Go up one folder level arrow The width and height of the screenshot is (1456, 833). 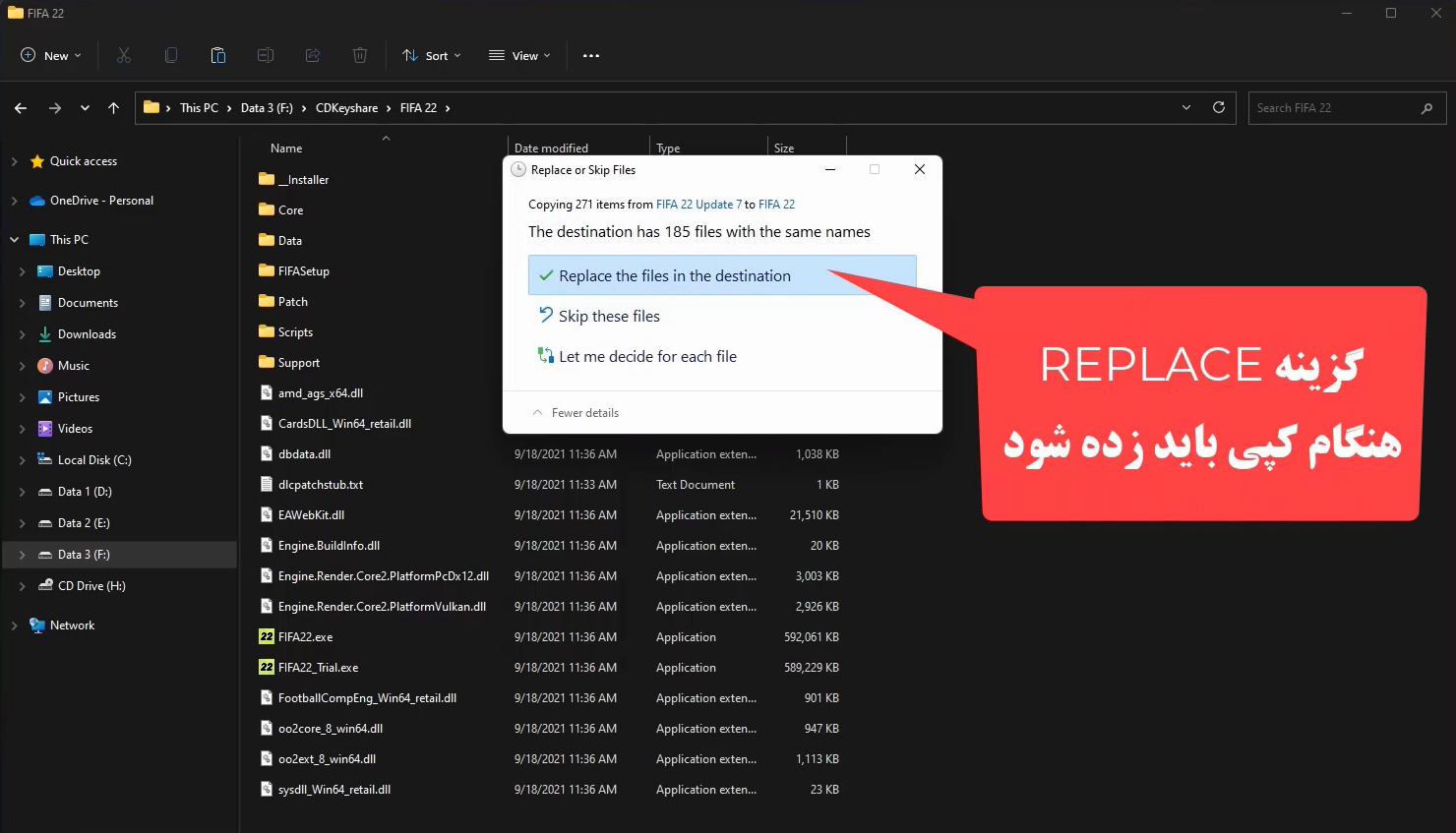coord(114,108)
